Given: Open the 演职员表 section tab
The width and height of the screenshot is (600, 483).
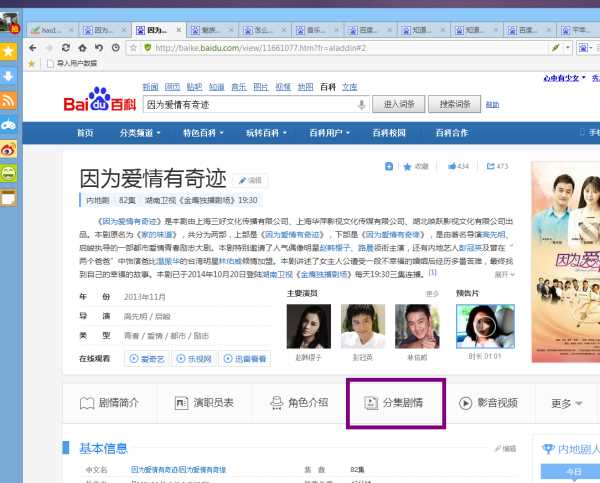Looking at the screenshot, I should pos(204,403).
